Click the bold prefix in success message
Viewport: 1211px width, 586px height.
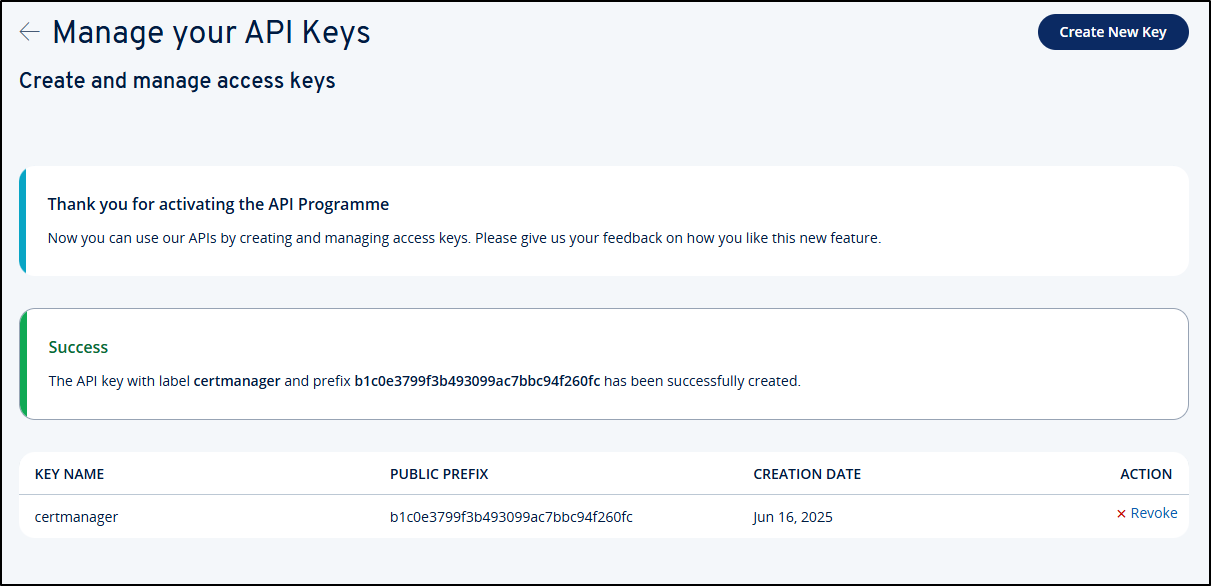(477, 381)
